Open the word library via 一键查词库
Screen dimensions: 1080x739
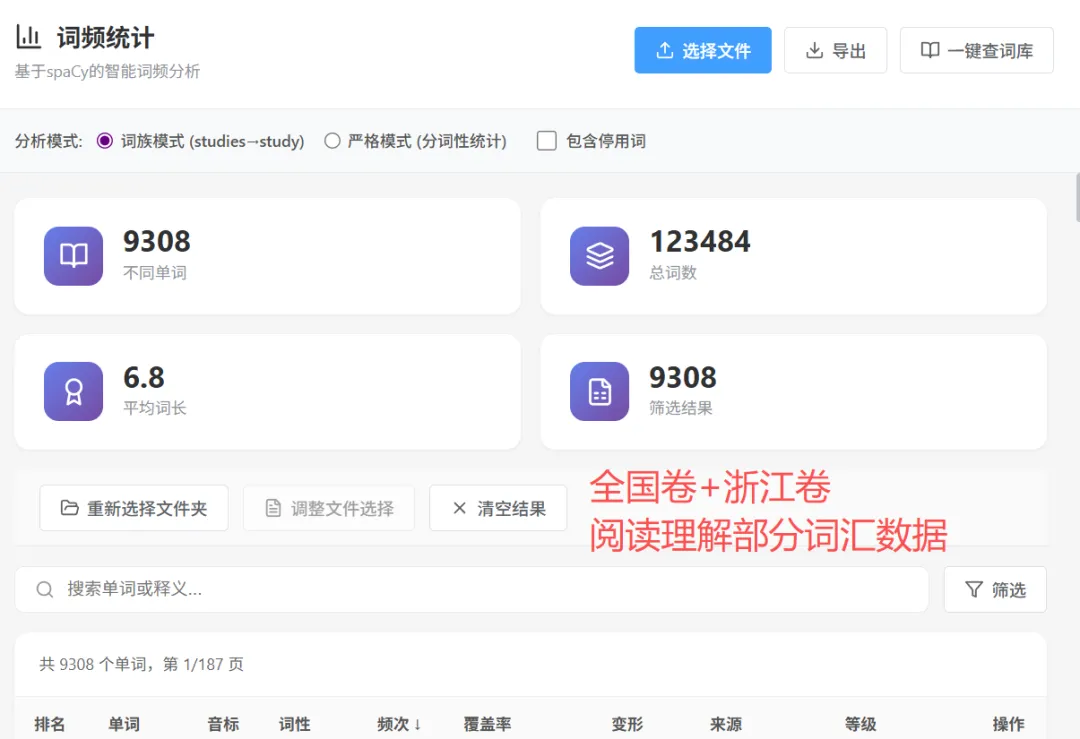coord(976,50)
